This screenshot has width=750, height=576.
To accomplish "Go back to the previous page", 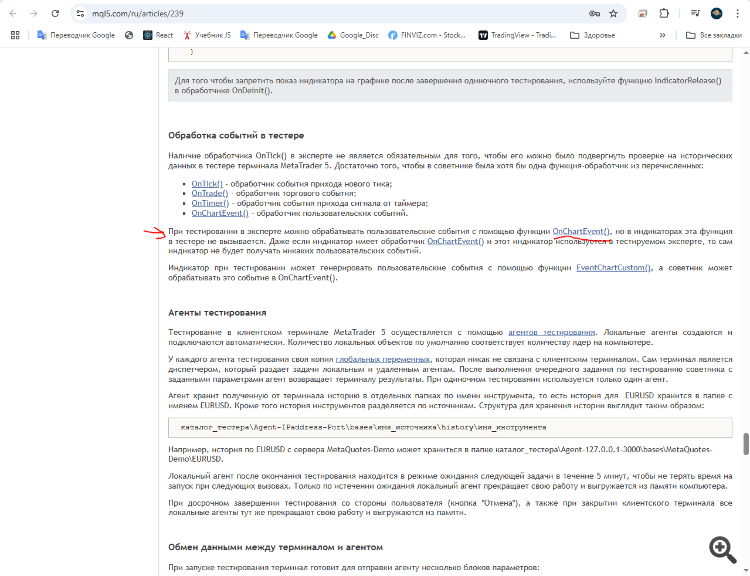I will point(13,13).
